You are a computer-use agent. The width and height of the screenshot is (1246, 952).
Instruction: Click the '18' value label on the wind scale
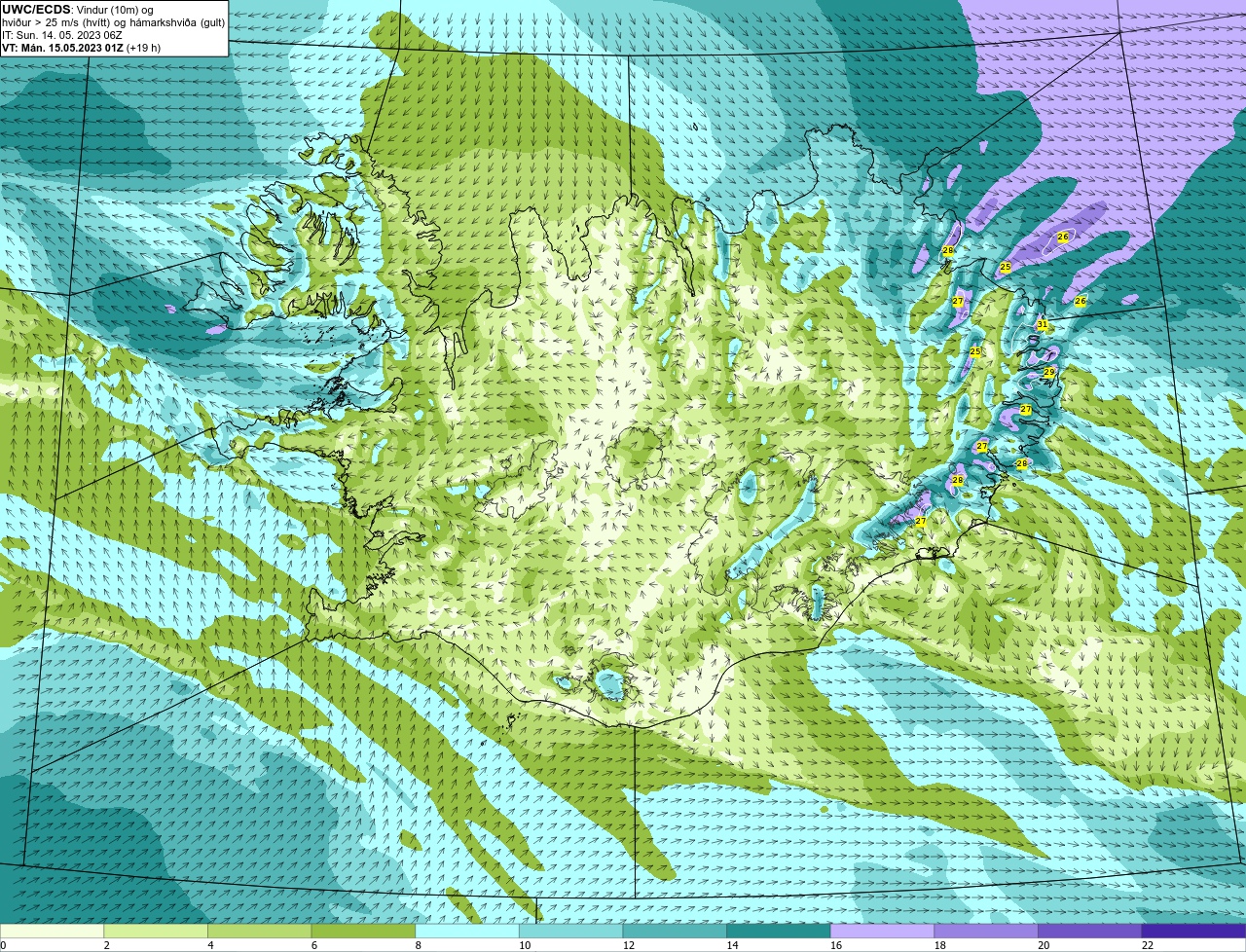(x=940, y=945)
